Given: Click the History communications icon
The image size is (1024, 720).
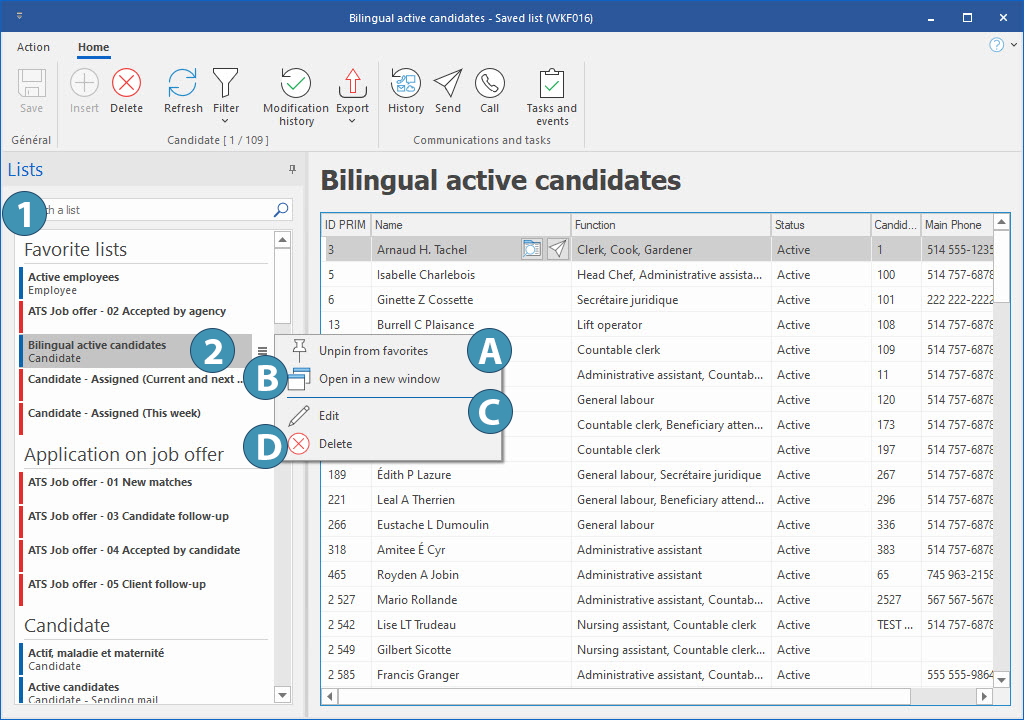Looking at the screenshot, I should [406, 84].
